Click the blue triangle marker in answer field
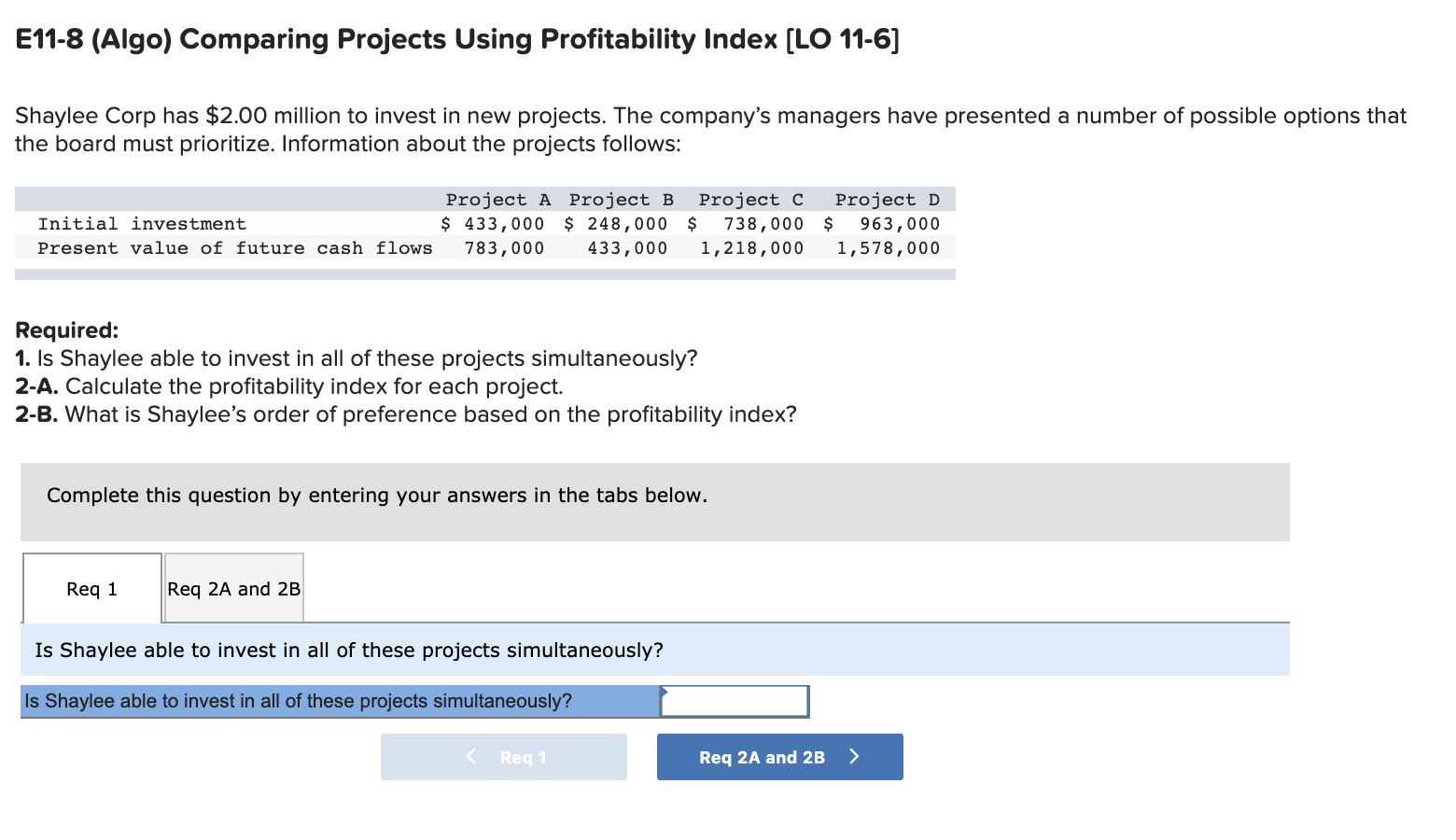 point(665,691)
